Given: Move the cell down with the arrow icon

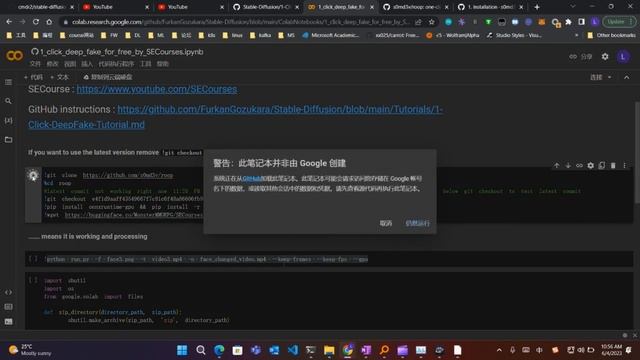Looking at the screenshot, I should (x=568, y=165).
